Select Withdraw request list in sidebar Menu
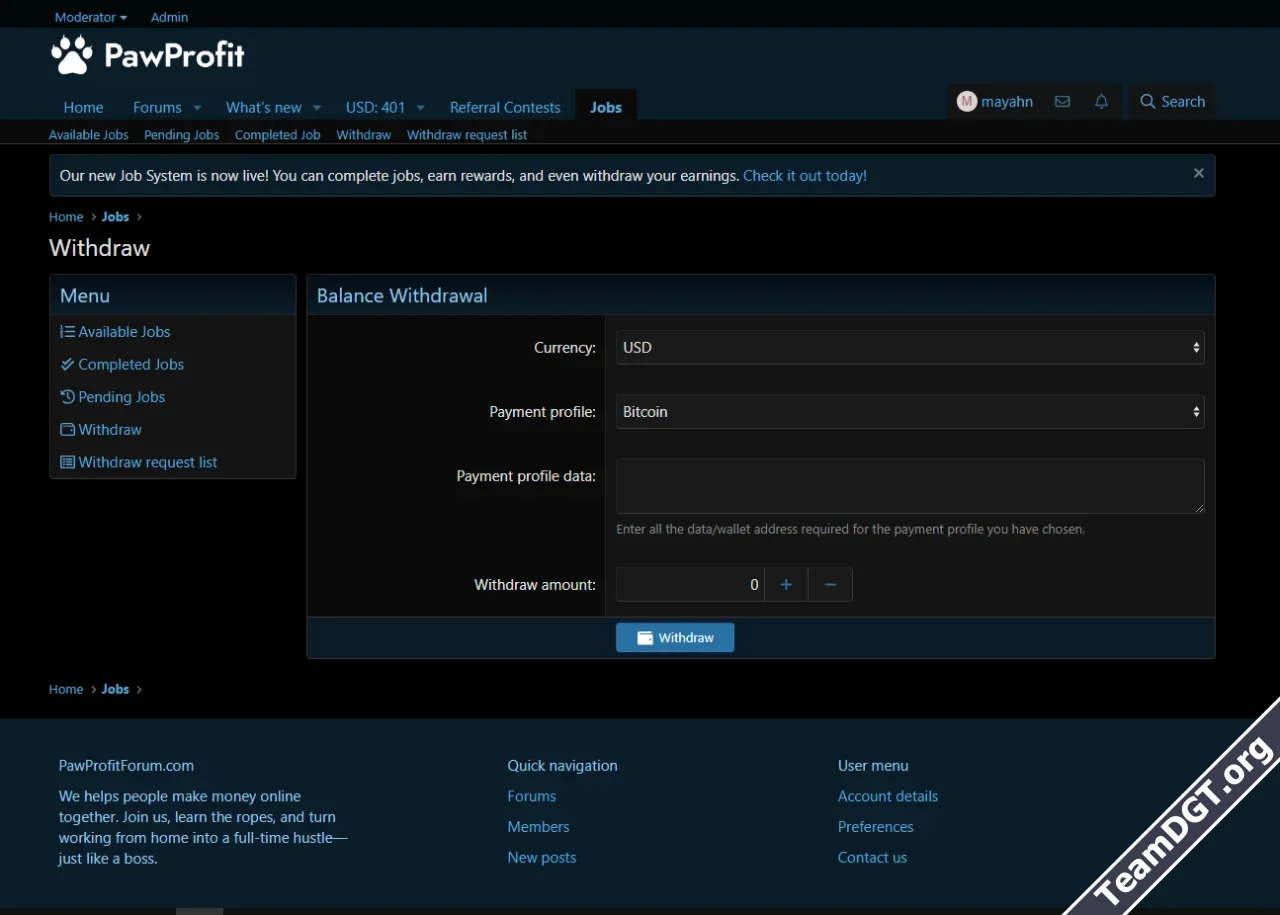The width and height of the screenshot is (1280, 915). 147,462
